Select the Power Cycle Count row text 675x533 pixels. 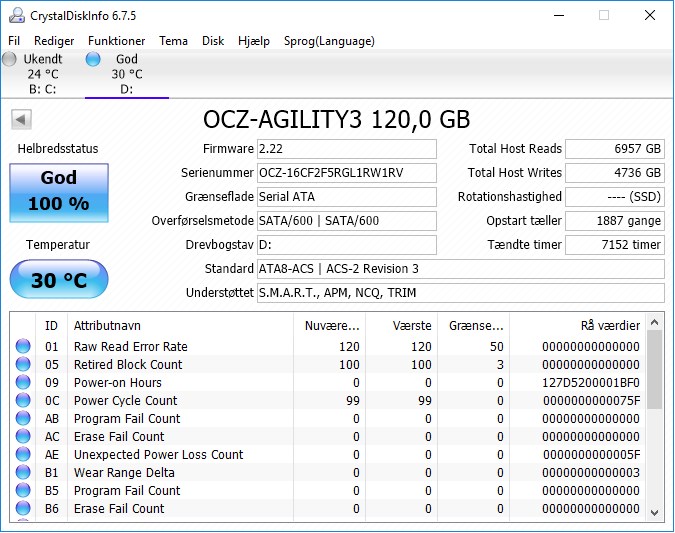click(125, 401)
